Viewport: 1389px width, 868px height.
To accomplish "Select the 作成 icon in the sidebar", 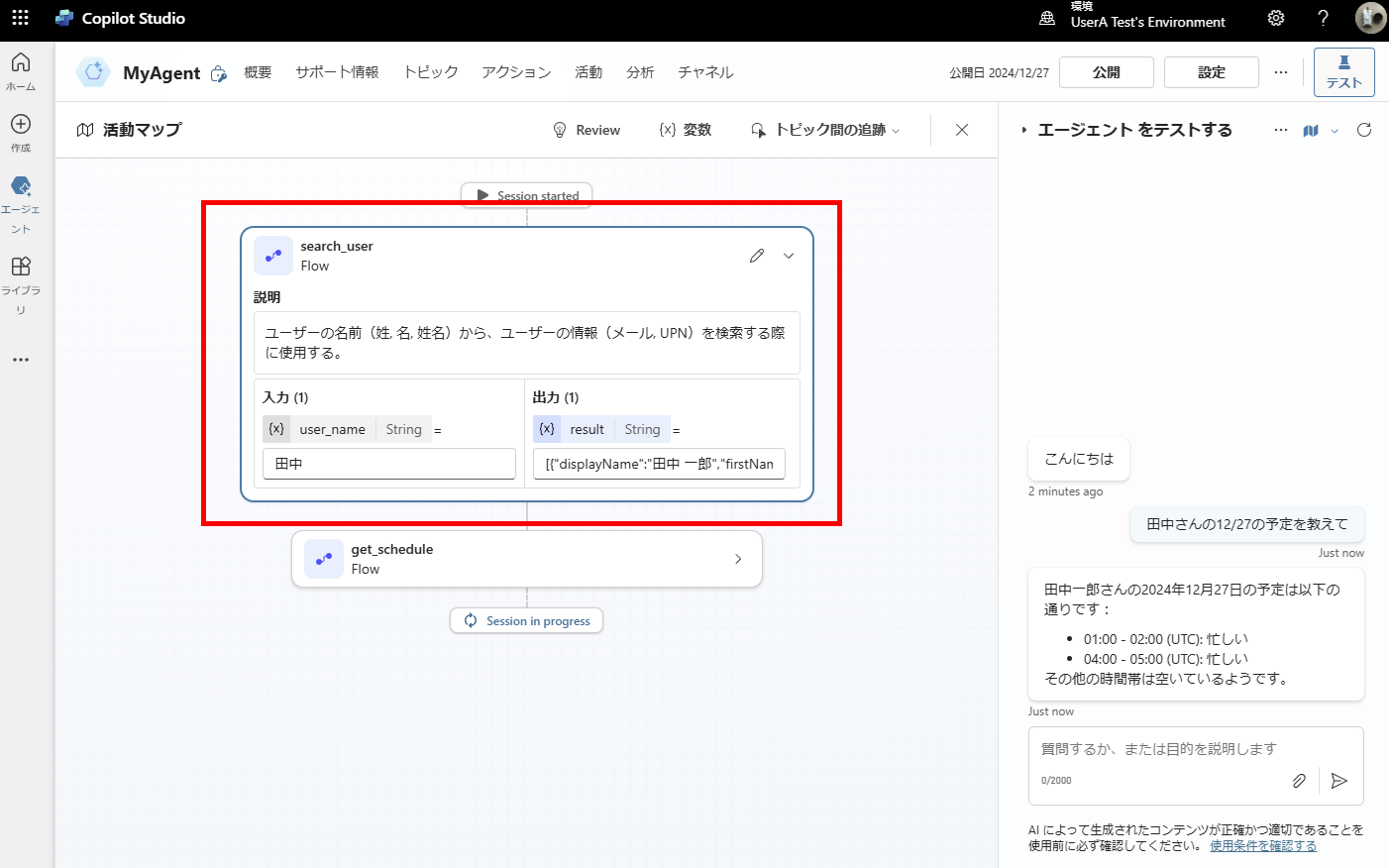I will pos(20,124).
